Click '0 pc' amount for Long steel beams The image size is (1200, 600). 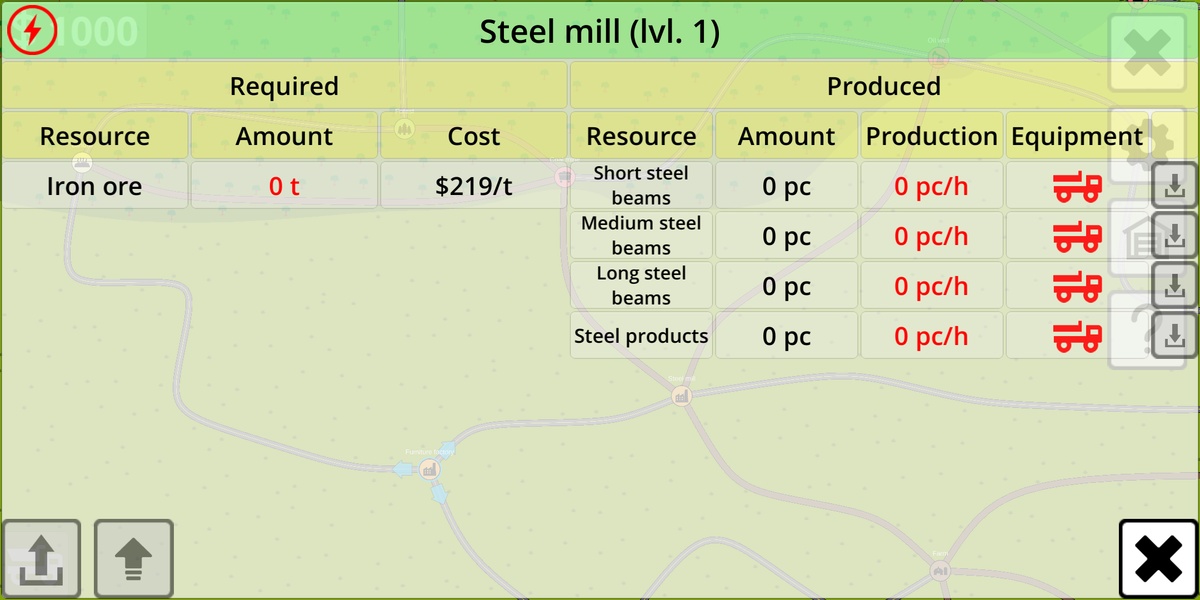point(787,286)
